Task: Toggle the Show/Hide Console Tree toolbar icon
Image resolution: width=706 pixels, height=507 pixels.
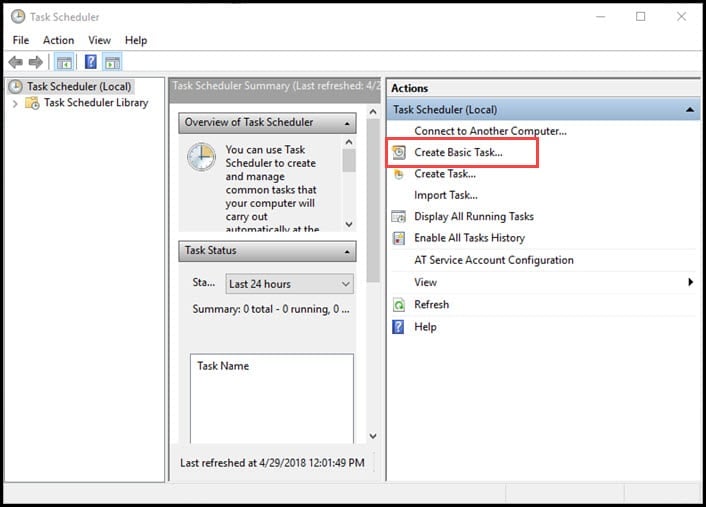Action: click(64, 62)
